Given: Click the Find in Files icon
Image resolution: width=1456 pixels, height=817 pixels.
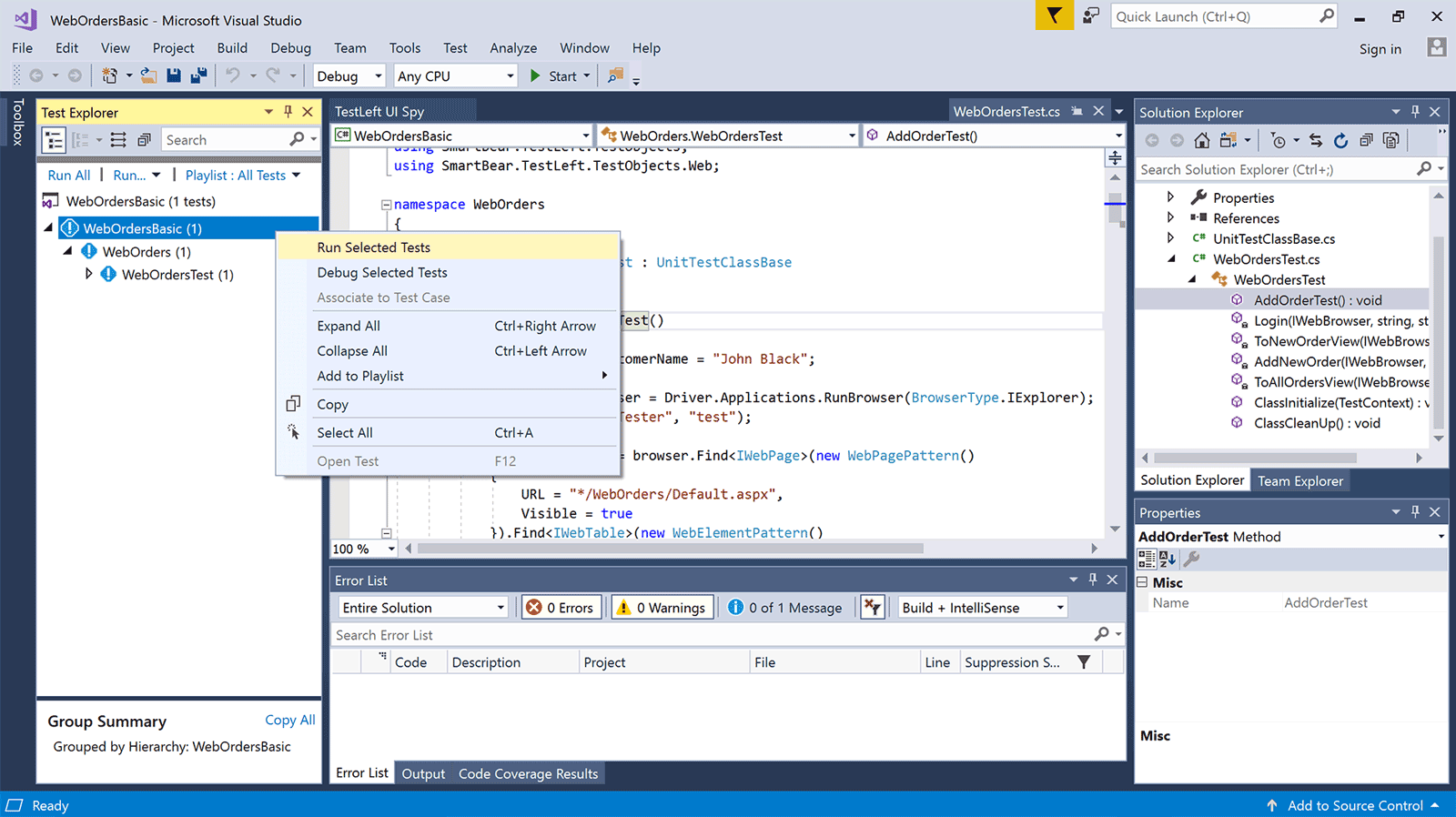Looking at the screenshot, I should 616,76.
